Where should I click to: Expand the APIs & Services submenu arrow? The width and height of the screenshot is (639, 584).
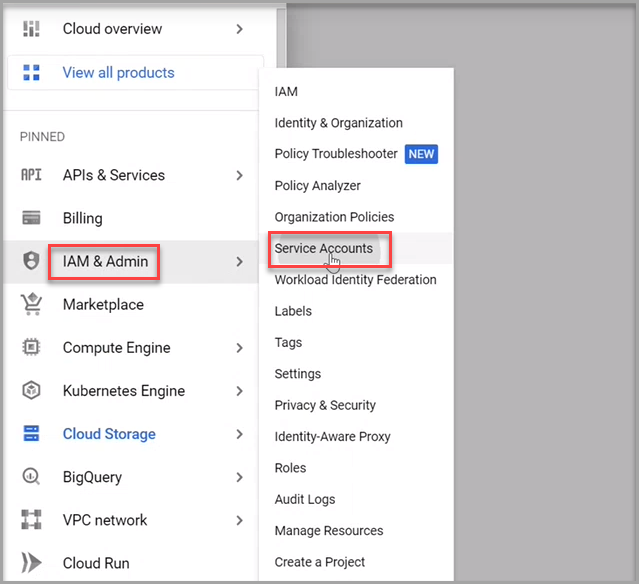[239, 175]
